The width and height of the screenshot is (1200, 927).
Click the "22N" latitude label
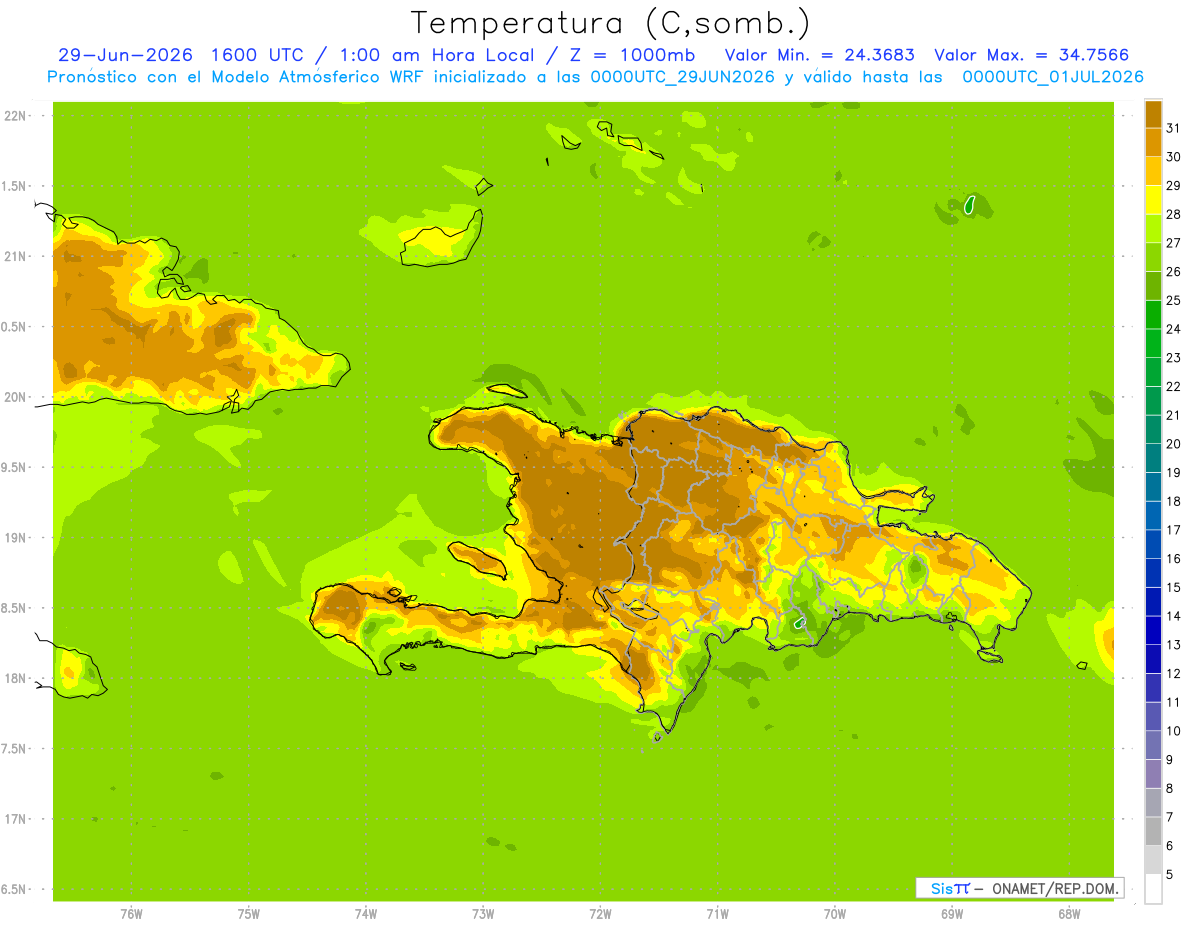pos(17,116)
